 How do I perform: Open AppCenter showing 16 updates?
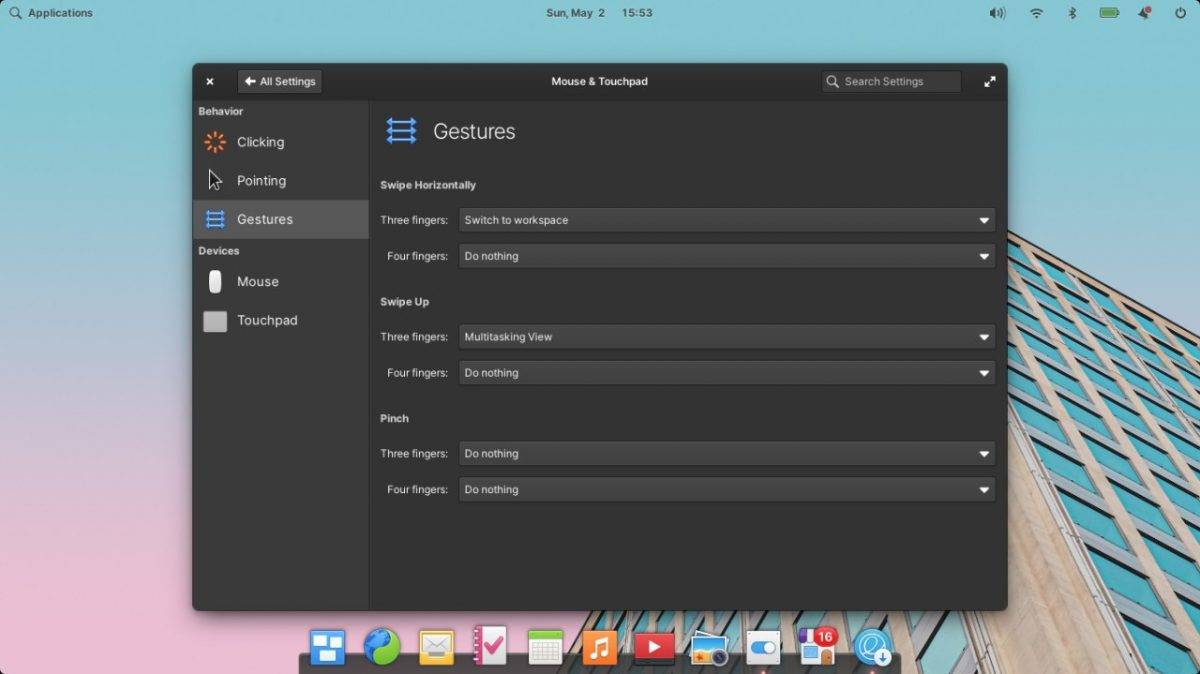coord(815,647)
